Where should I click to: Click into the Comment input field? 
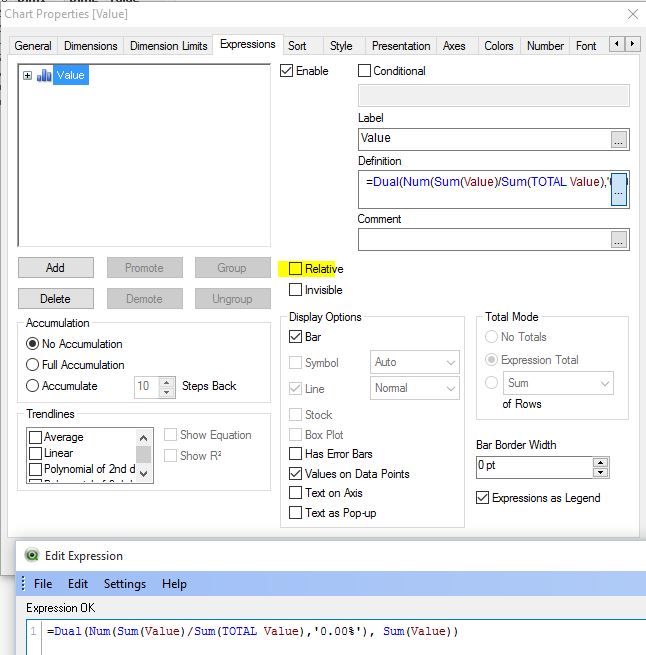point(484,239)
